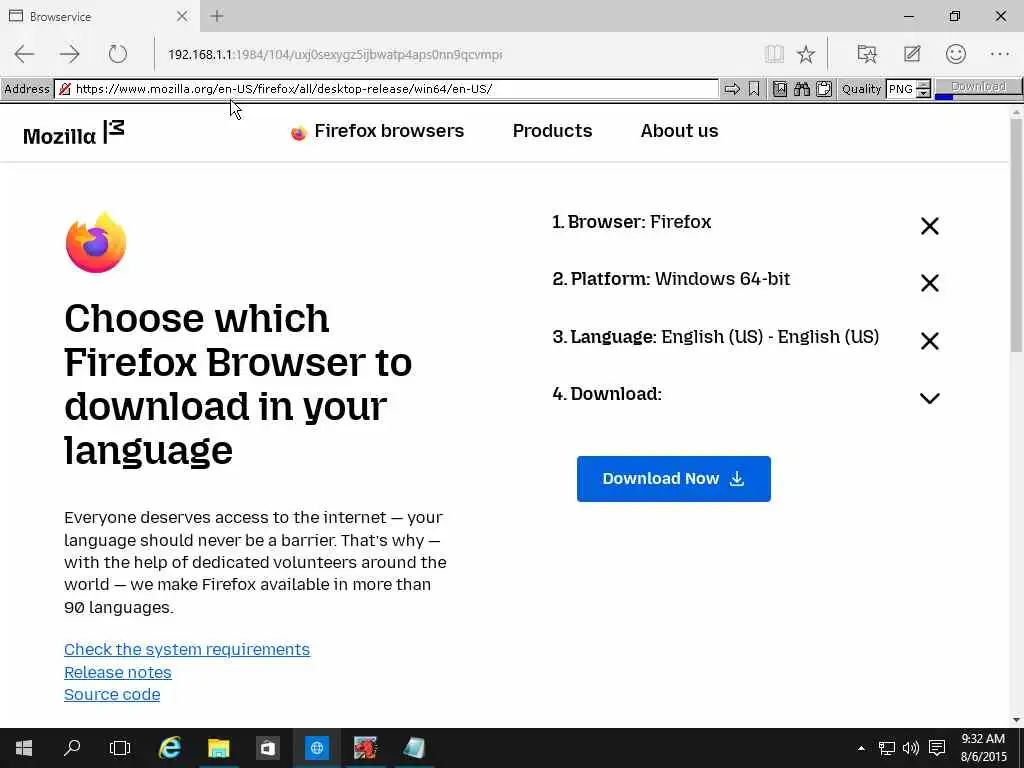Click the Download Now button
Image resolution: width=1024 pixels, height=768 pixels.
pyautogui.click(x=673, y=479)
